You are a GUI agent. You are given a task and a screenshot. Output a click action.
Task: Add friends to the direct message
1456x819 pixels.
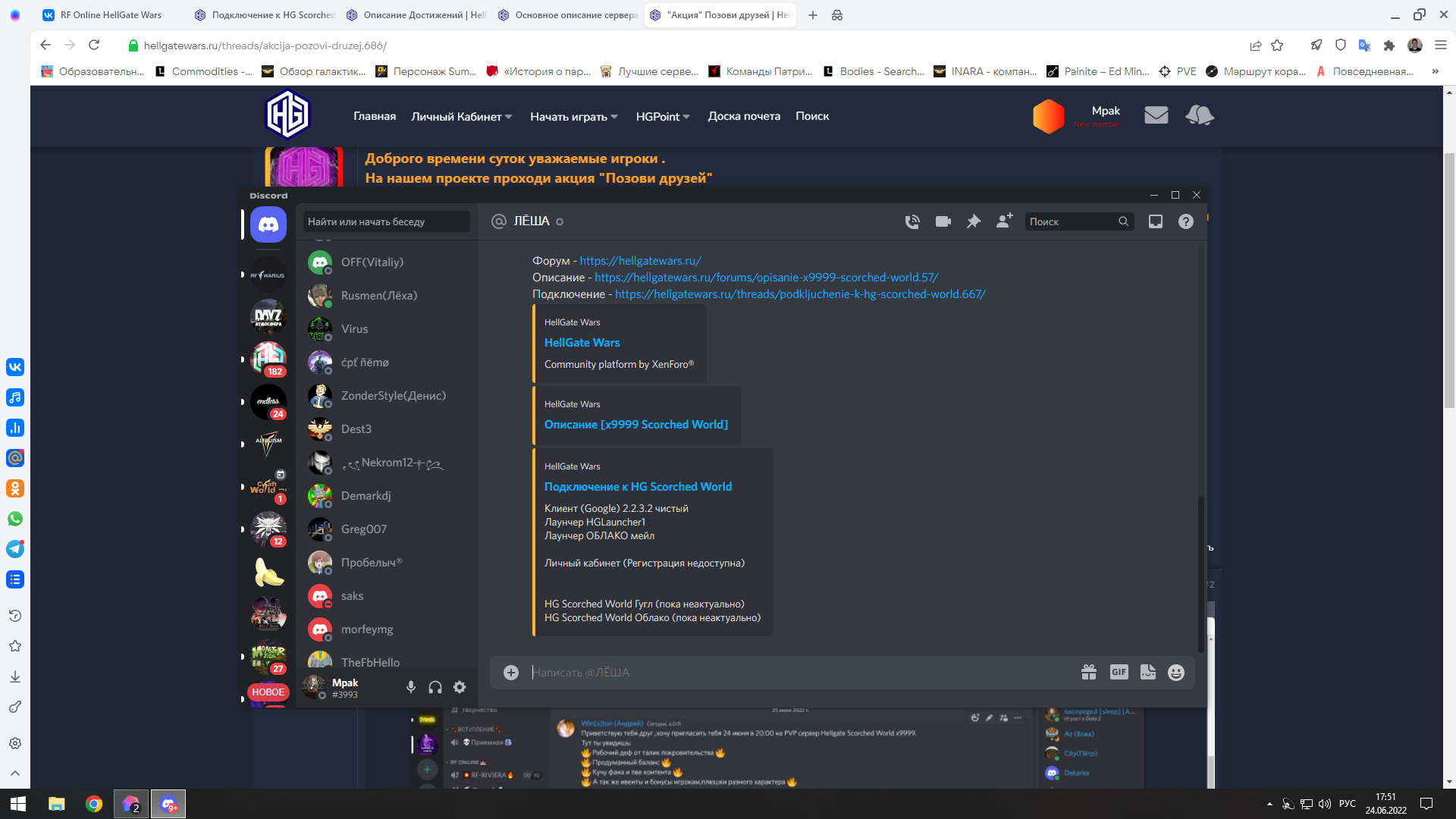1005,221
